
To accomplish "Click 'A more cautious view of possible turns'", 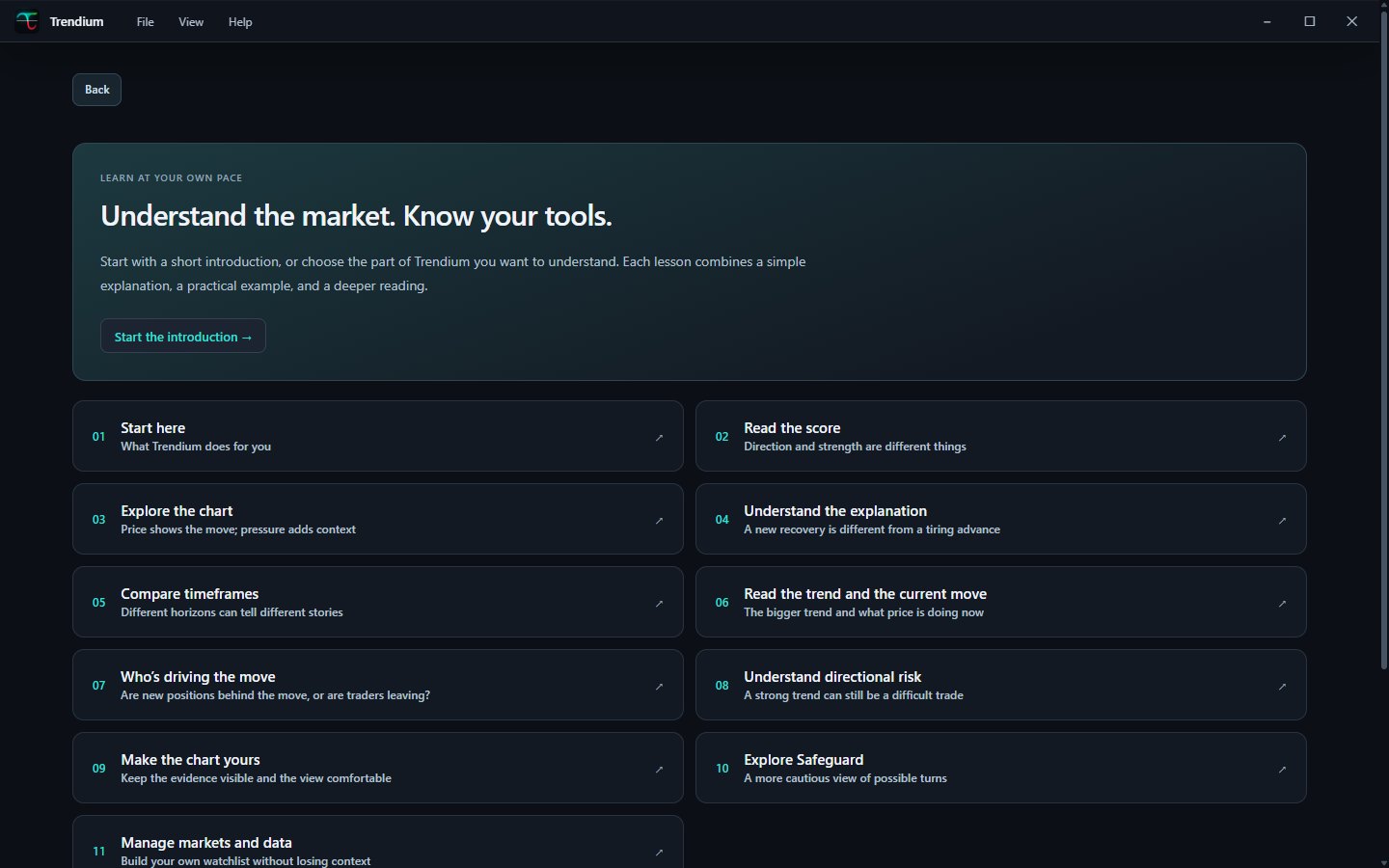I will pos(845,778).
